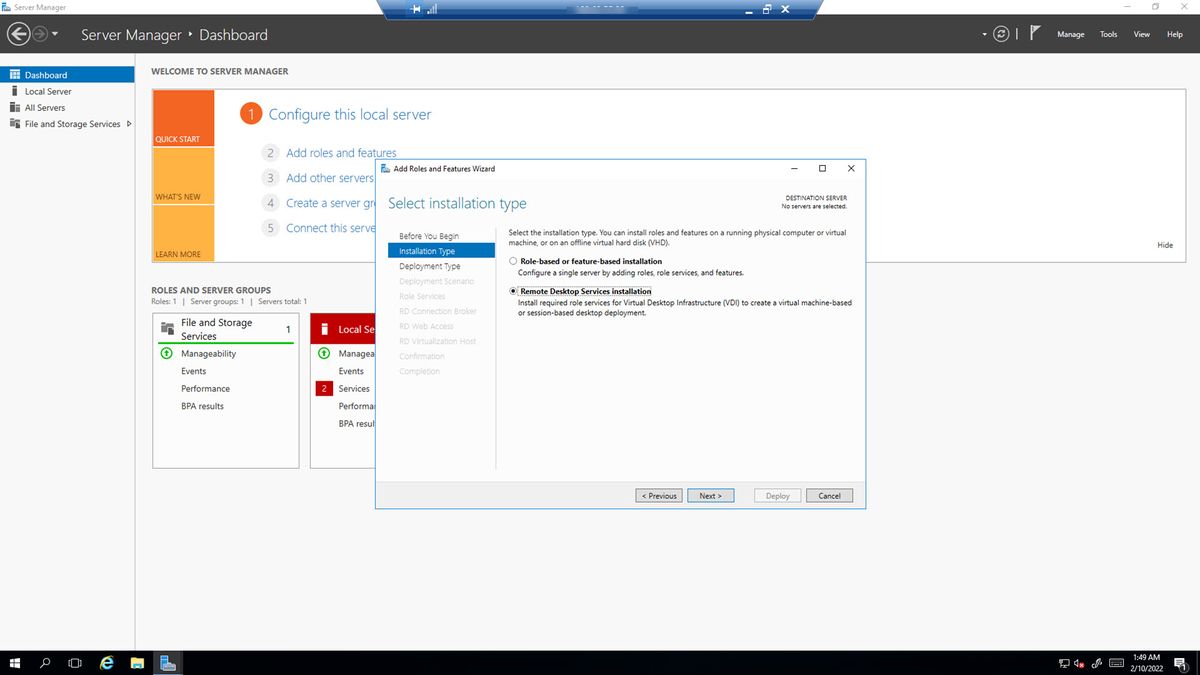Click the Previous button in the wizard

click(659, 496)
